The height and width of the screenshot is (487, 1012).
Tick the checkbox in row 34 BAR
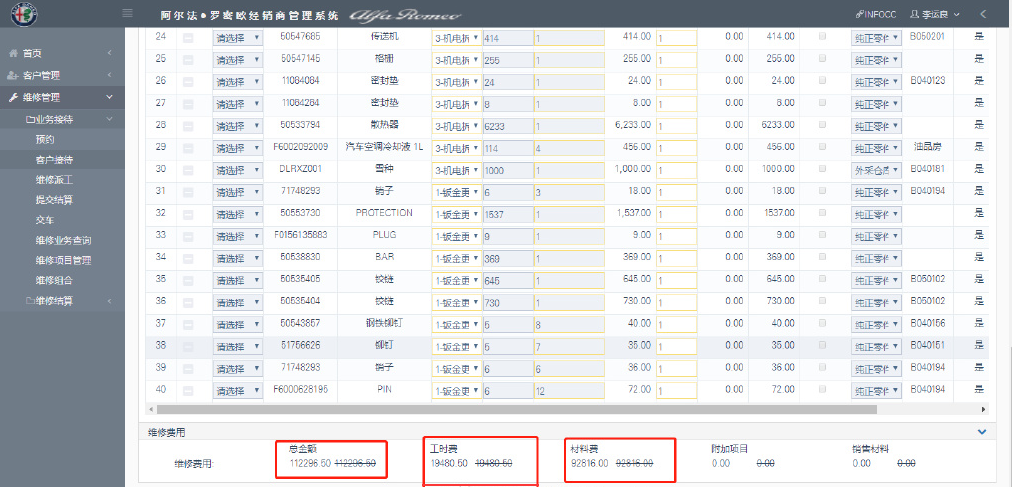(822, 257)
